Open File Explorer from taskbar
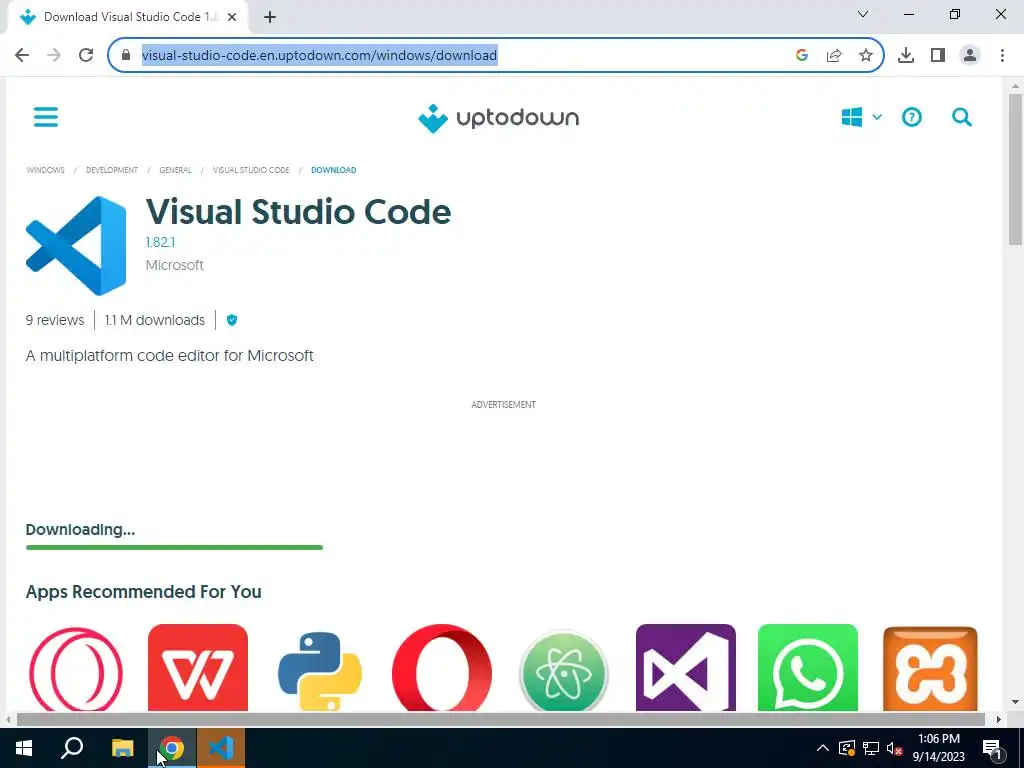 point(122,748)
